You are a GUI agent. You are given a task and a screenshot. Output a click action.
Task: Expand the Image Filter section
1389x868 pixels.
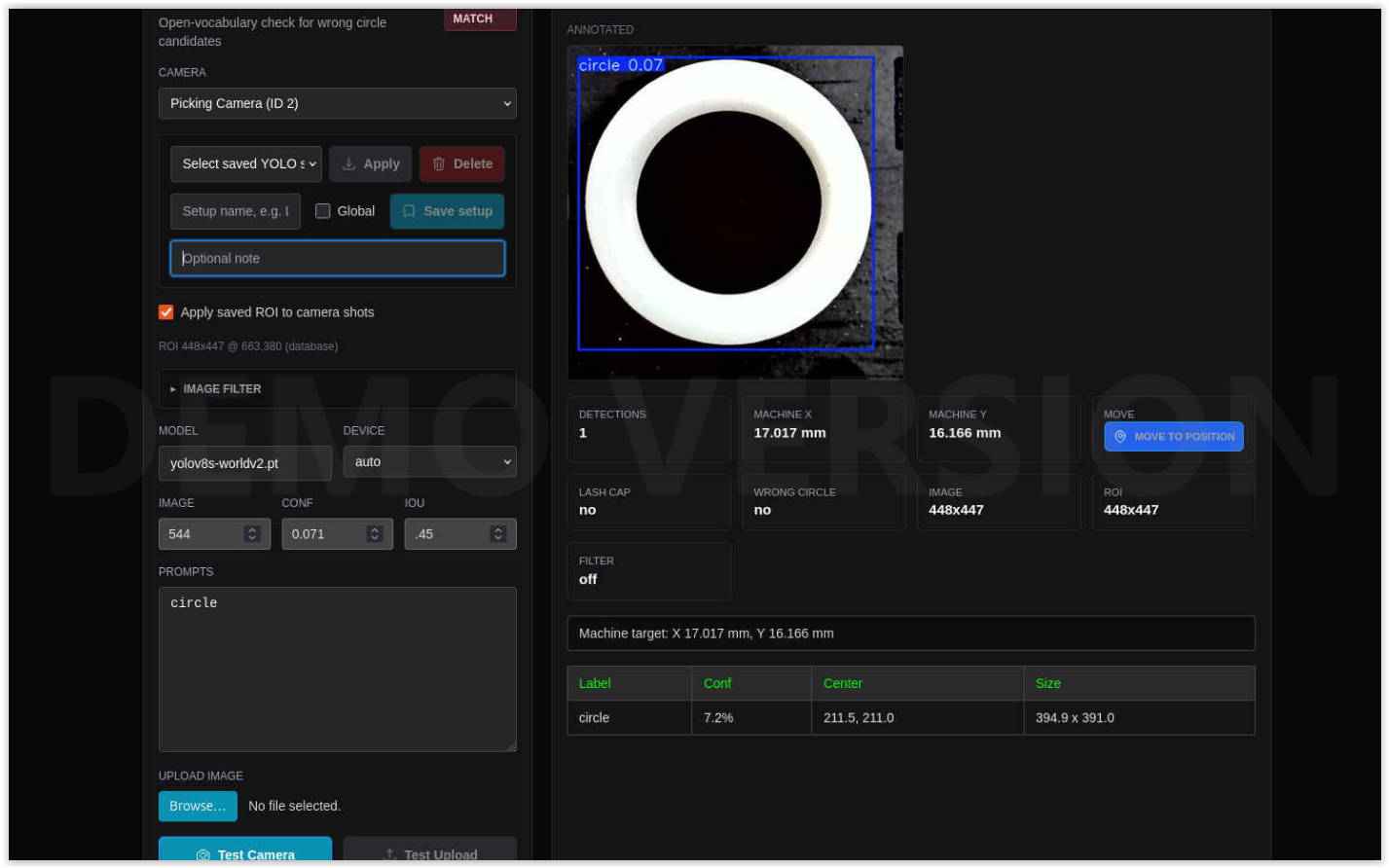(337, 388)
